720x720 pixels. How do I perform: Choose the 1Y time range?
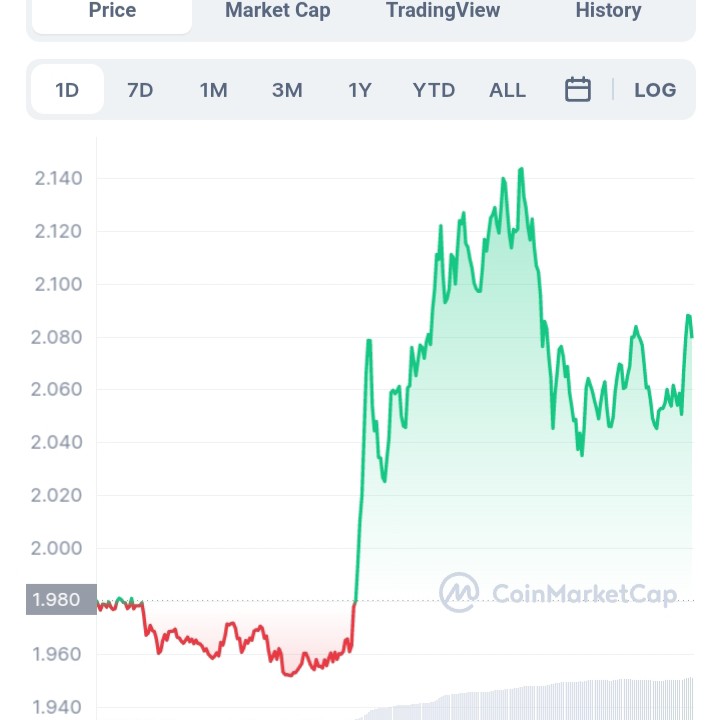[360, 90]
